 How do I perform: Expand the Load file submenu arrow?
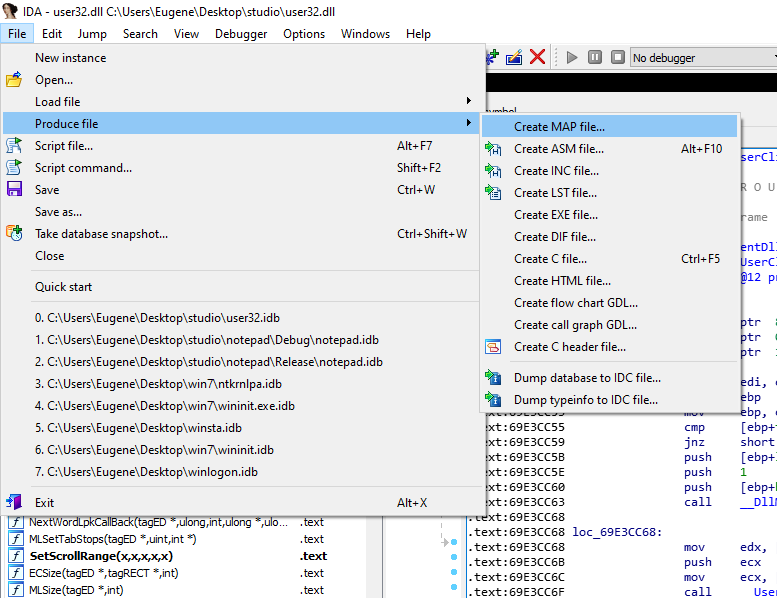pyautogui.click(x=468, y=101)
